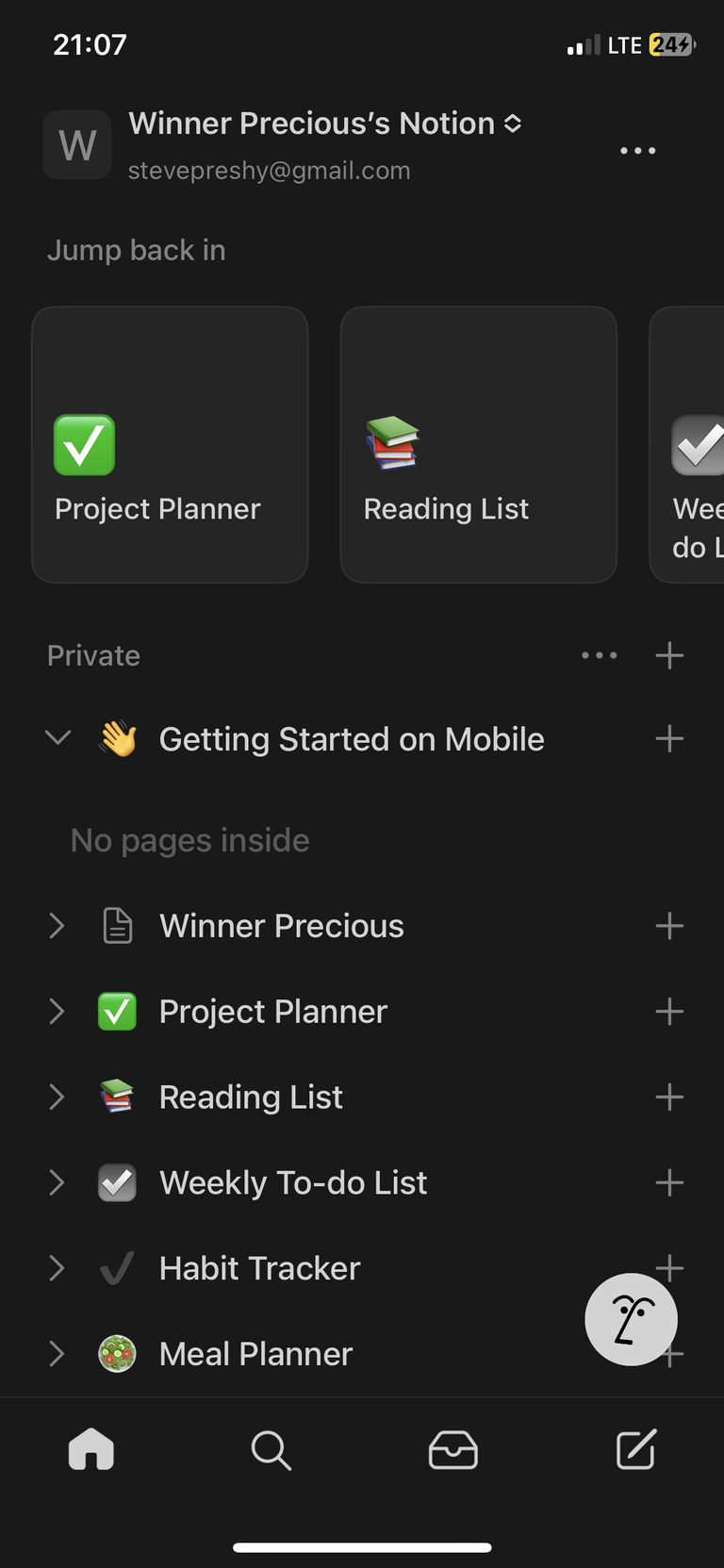
Task: Open Reading List card in Jump back in
Action: tap(479, 444)
